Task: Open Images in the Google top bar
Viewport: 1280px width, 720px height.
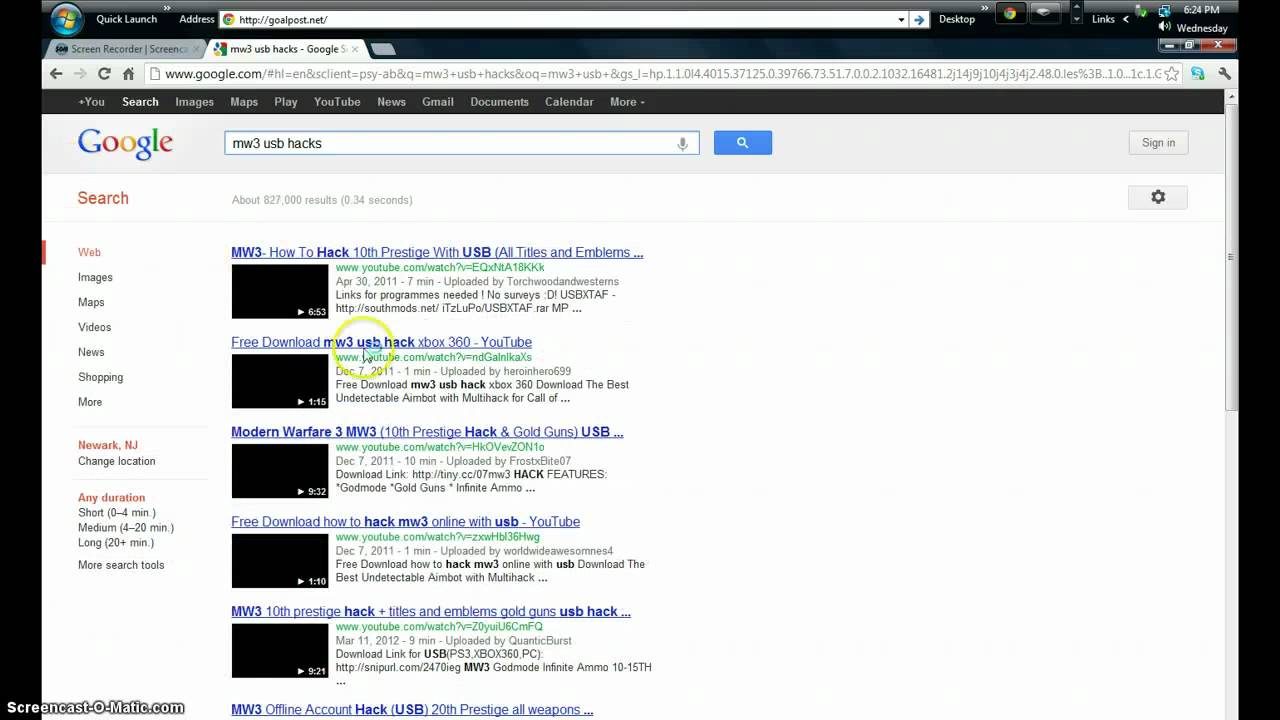Action: coord(194,102)
